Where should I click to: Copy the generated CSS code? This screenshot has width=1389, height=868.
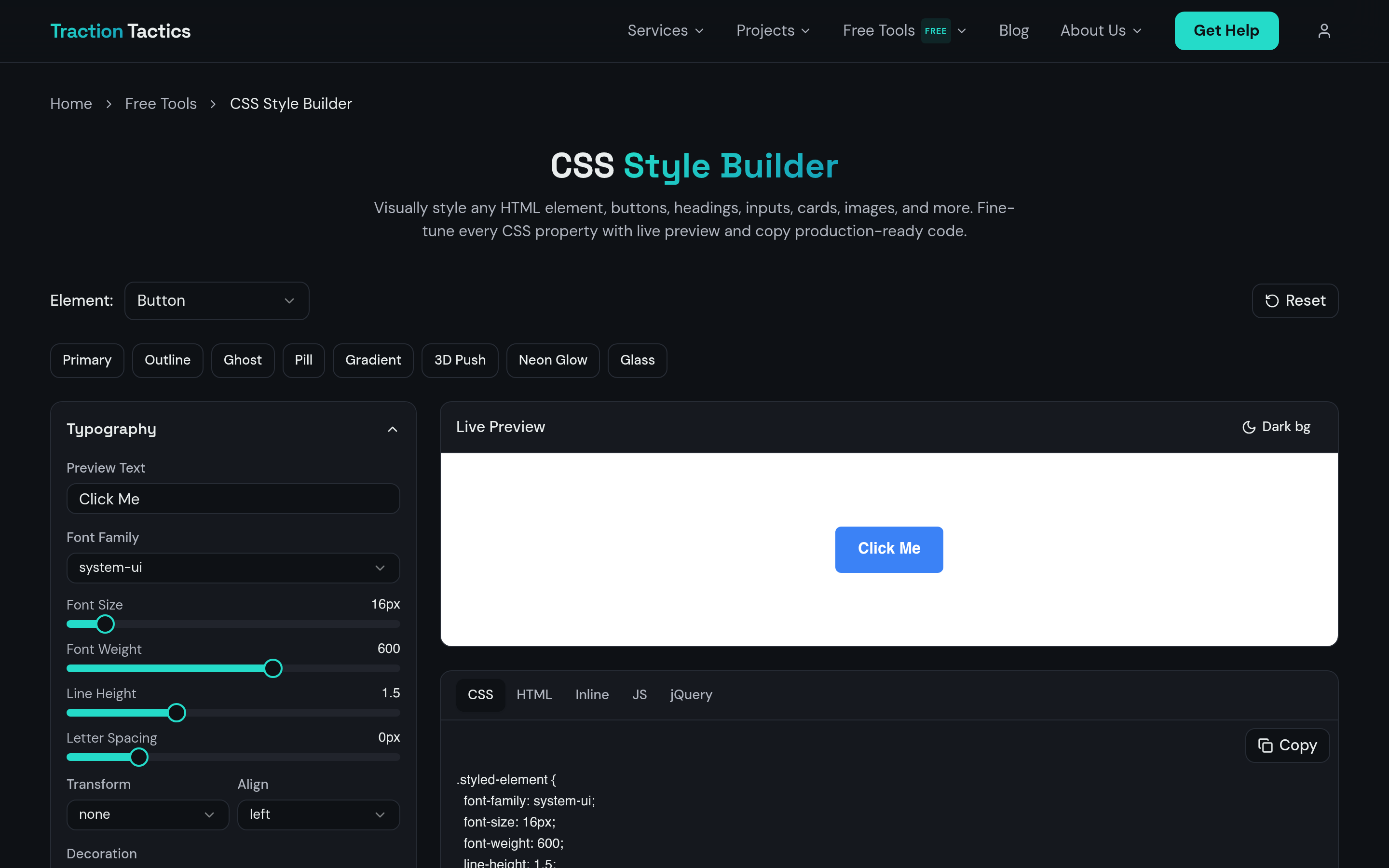point(1287,745)
